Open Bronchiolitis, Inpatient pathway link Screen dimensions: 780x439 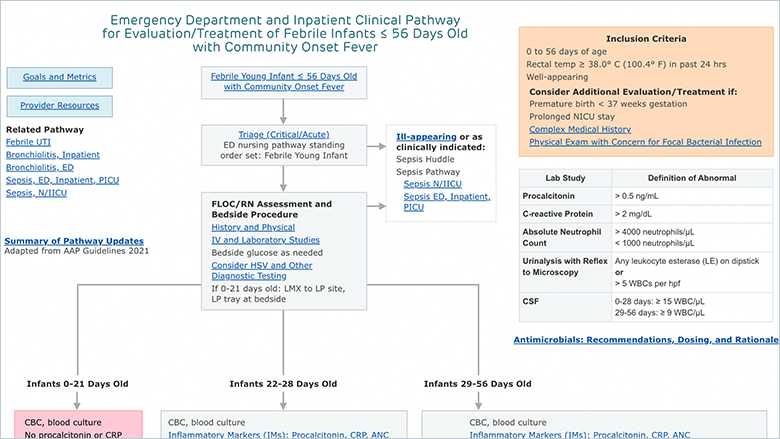click(53, 155)
